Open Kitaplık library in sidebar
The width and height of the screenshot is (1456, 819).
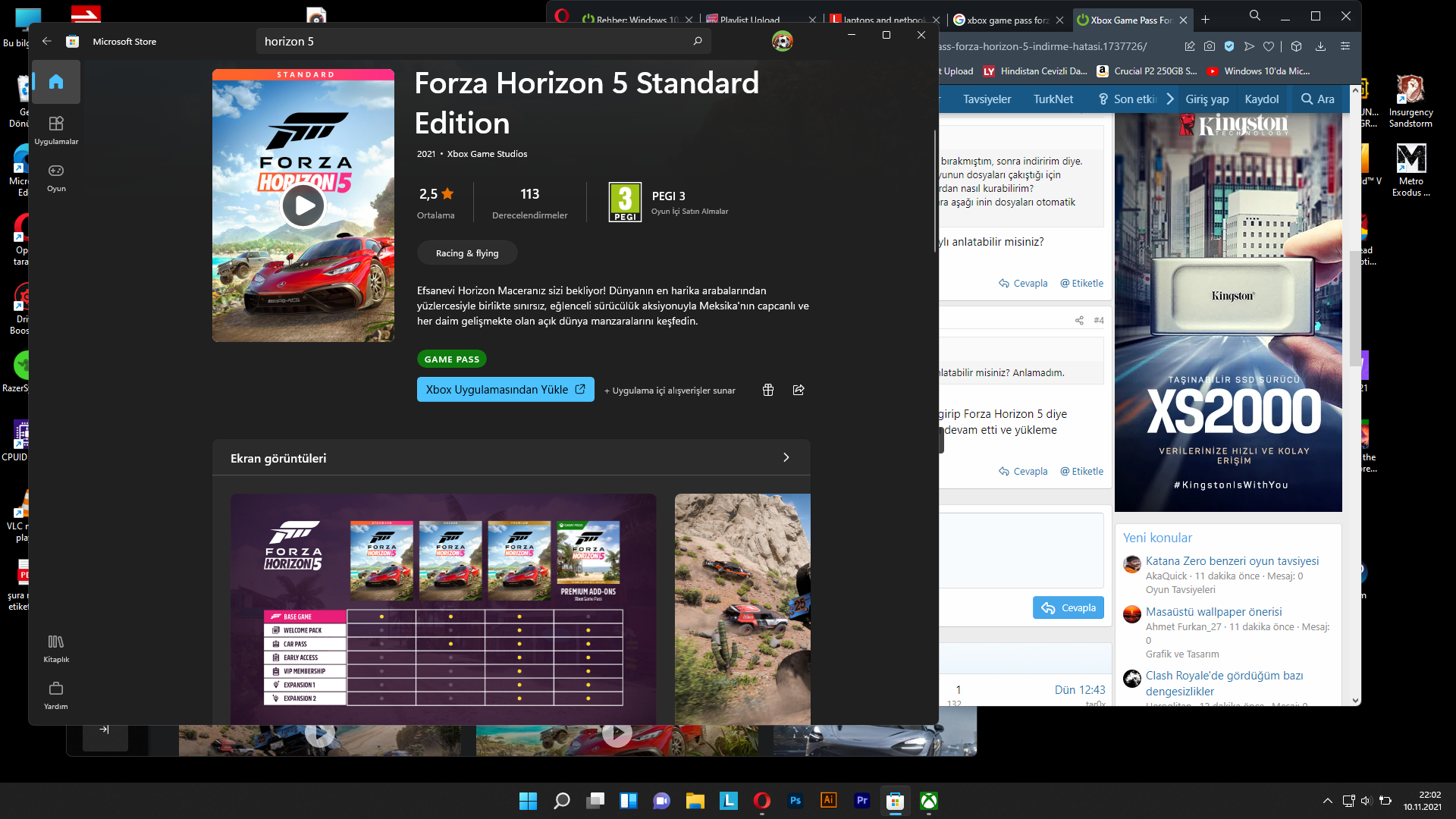click(x=56, y=648)
